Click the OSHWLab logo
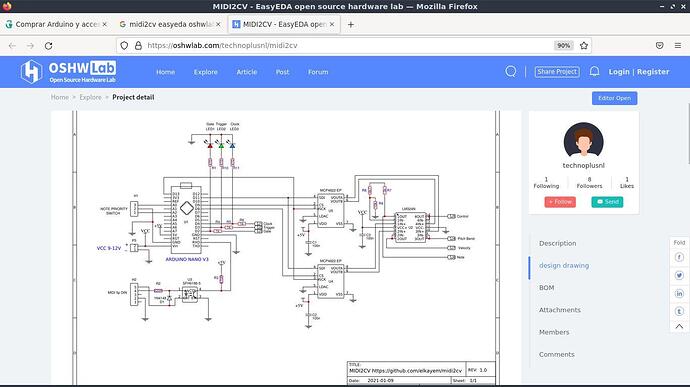This screenshot has height=387, width=690. (68, 72)
